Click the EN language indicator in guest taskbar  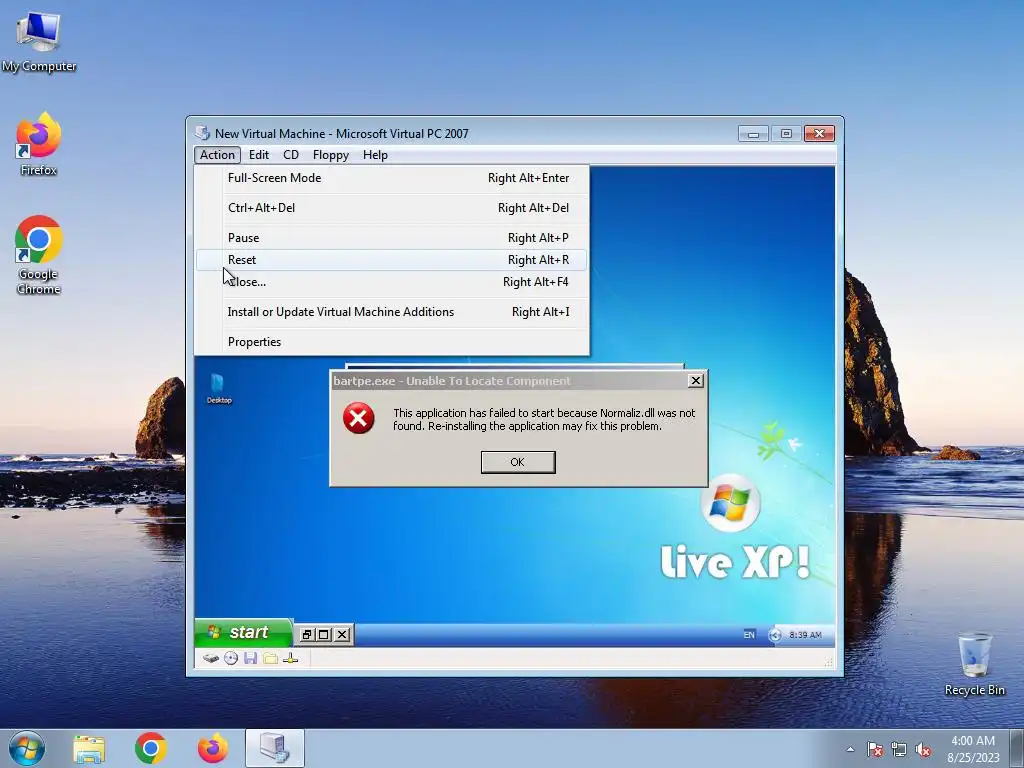click(x=749, y=635)
